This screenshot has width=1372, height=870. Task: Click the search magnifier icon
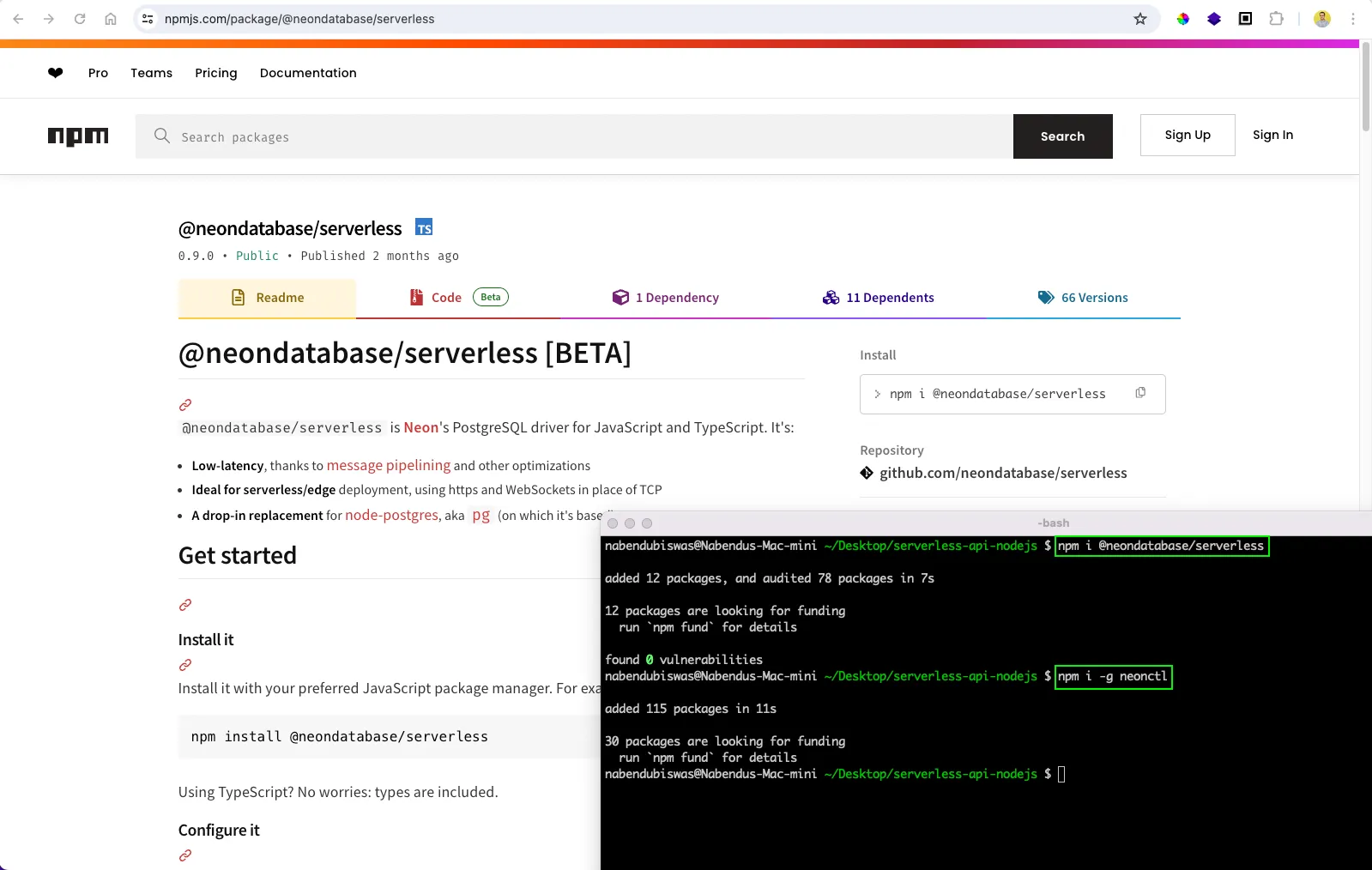coord(161,136)
